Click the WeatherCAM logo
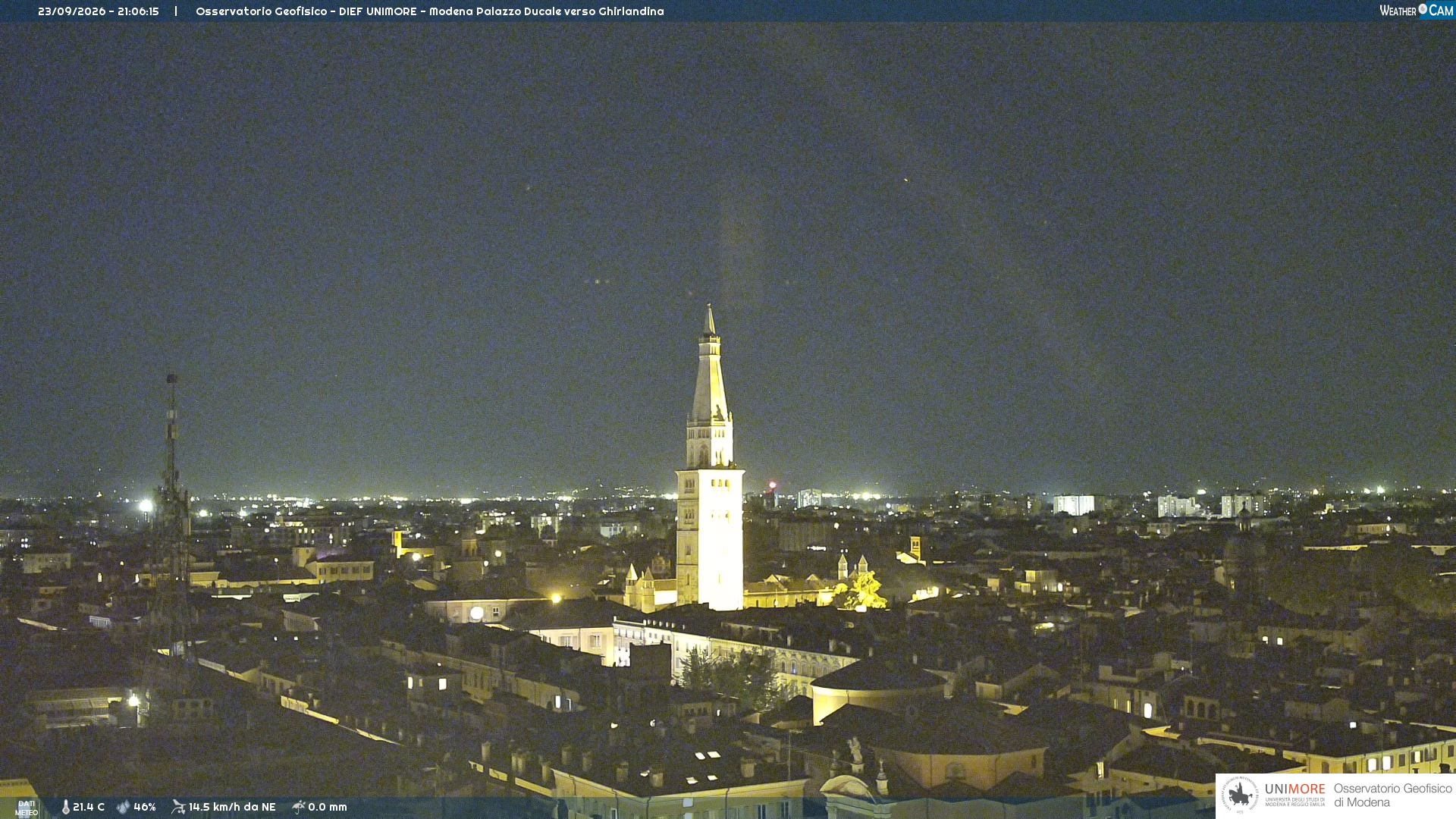The width and height of the screenshot is (1456, 819). (1416, 11)
